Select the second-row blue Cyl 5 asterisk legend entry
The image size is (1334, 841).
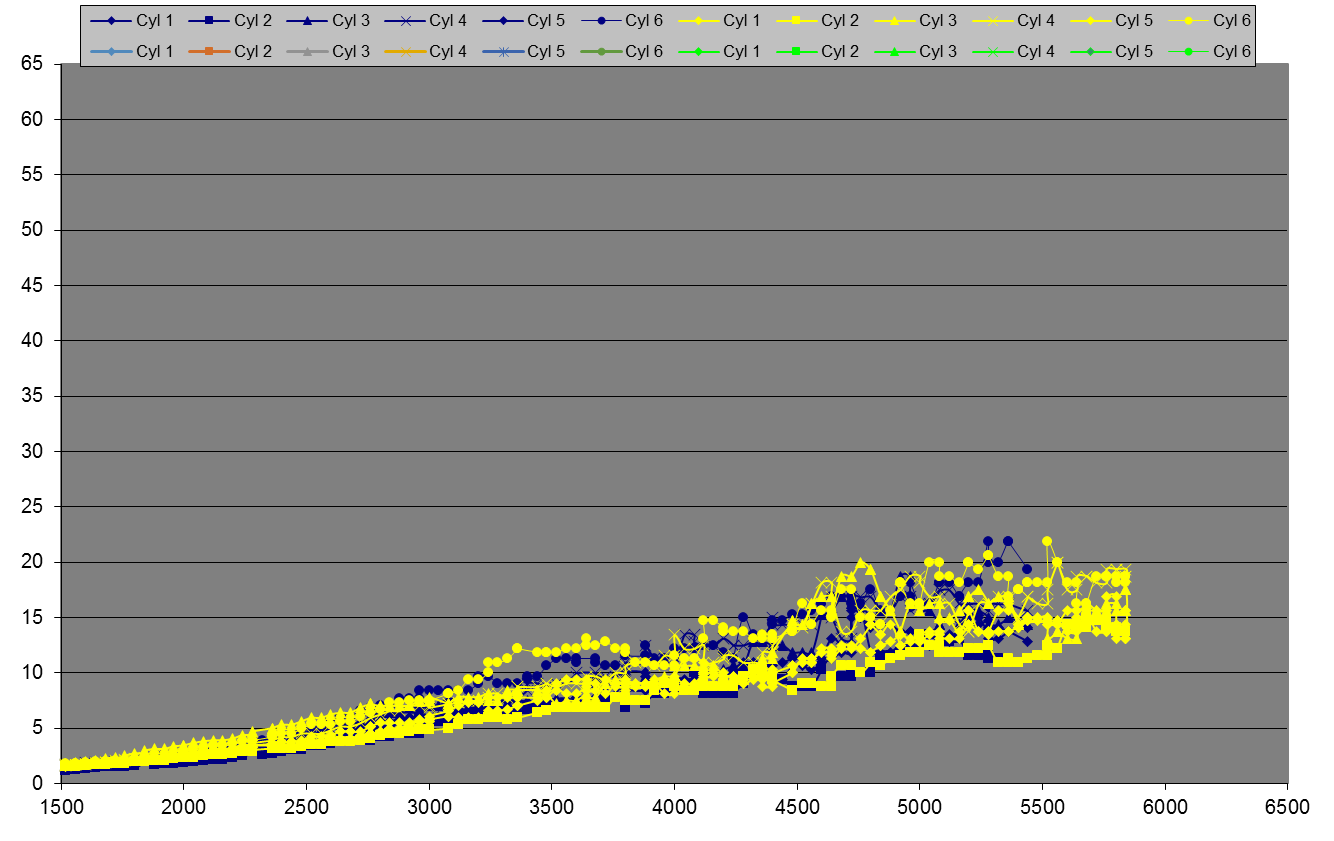coord(545,52)
